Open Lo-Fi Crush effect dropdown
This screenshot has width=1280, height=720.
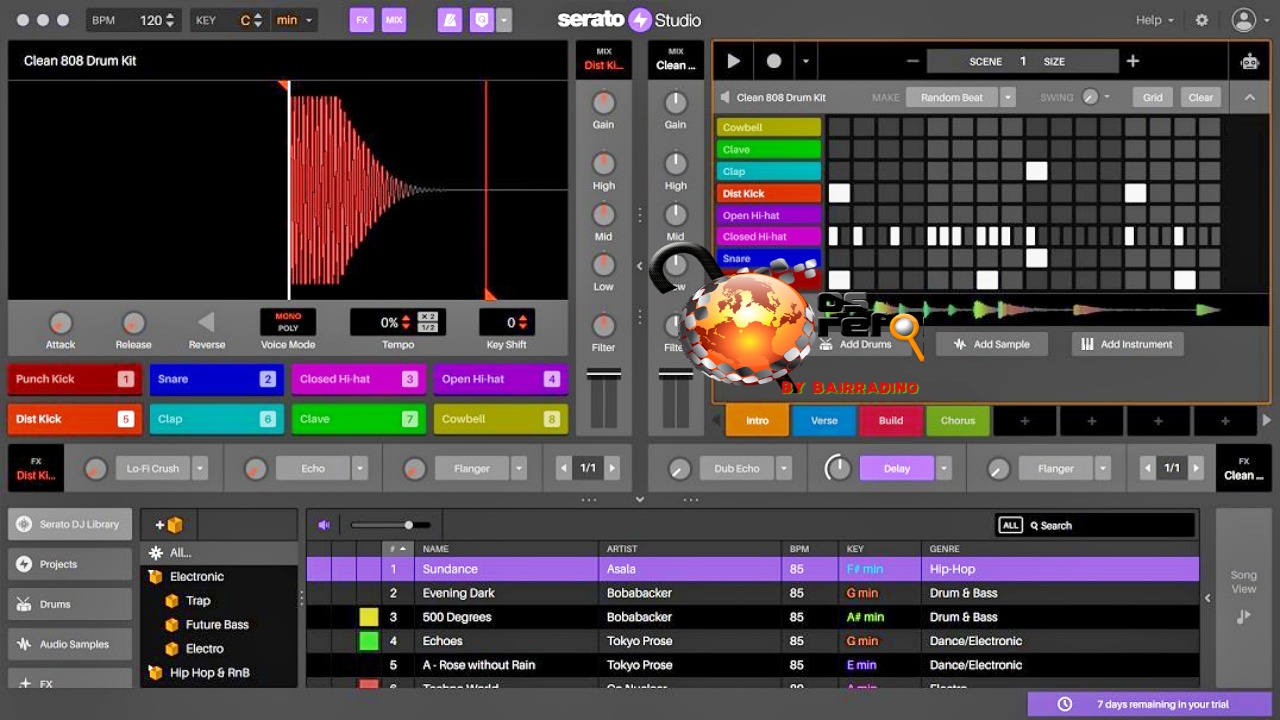200,468
